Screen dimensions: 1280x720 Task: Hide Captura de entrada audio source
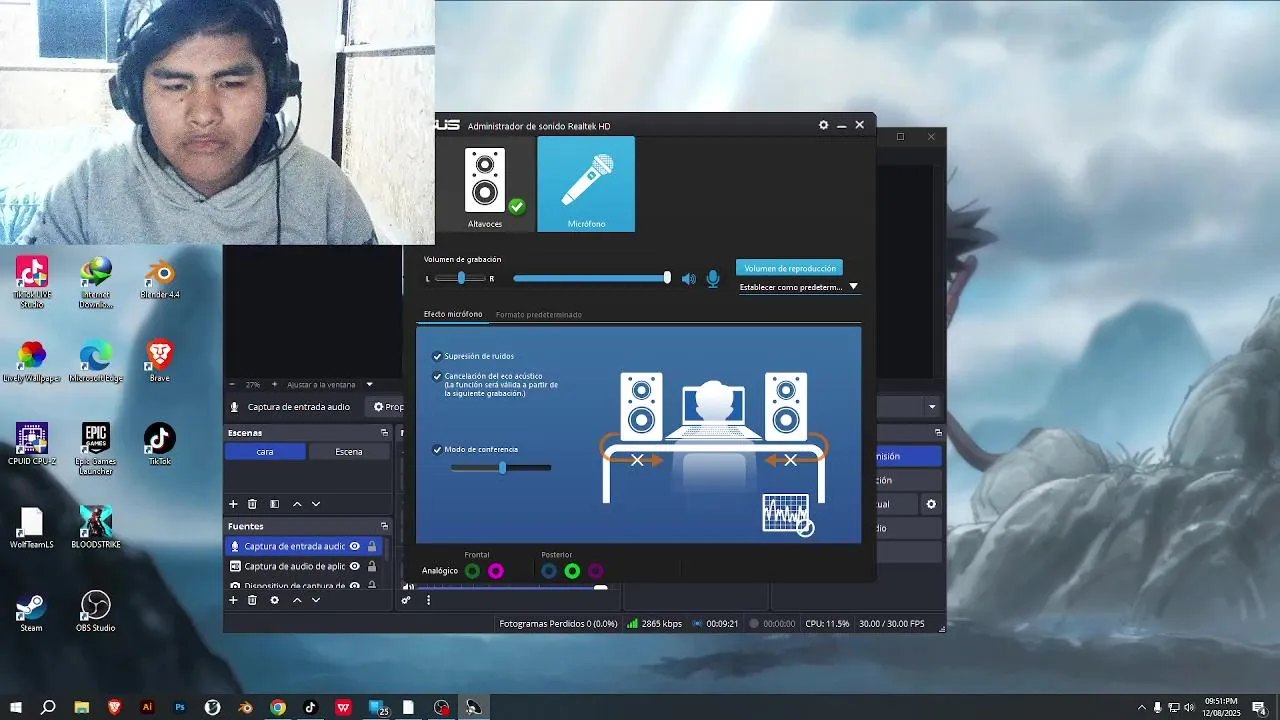[x=354, y=546]
